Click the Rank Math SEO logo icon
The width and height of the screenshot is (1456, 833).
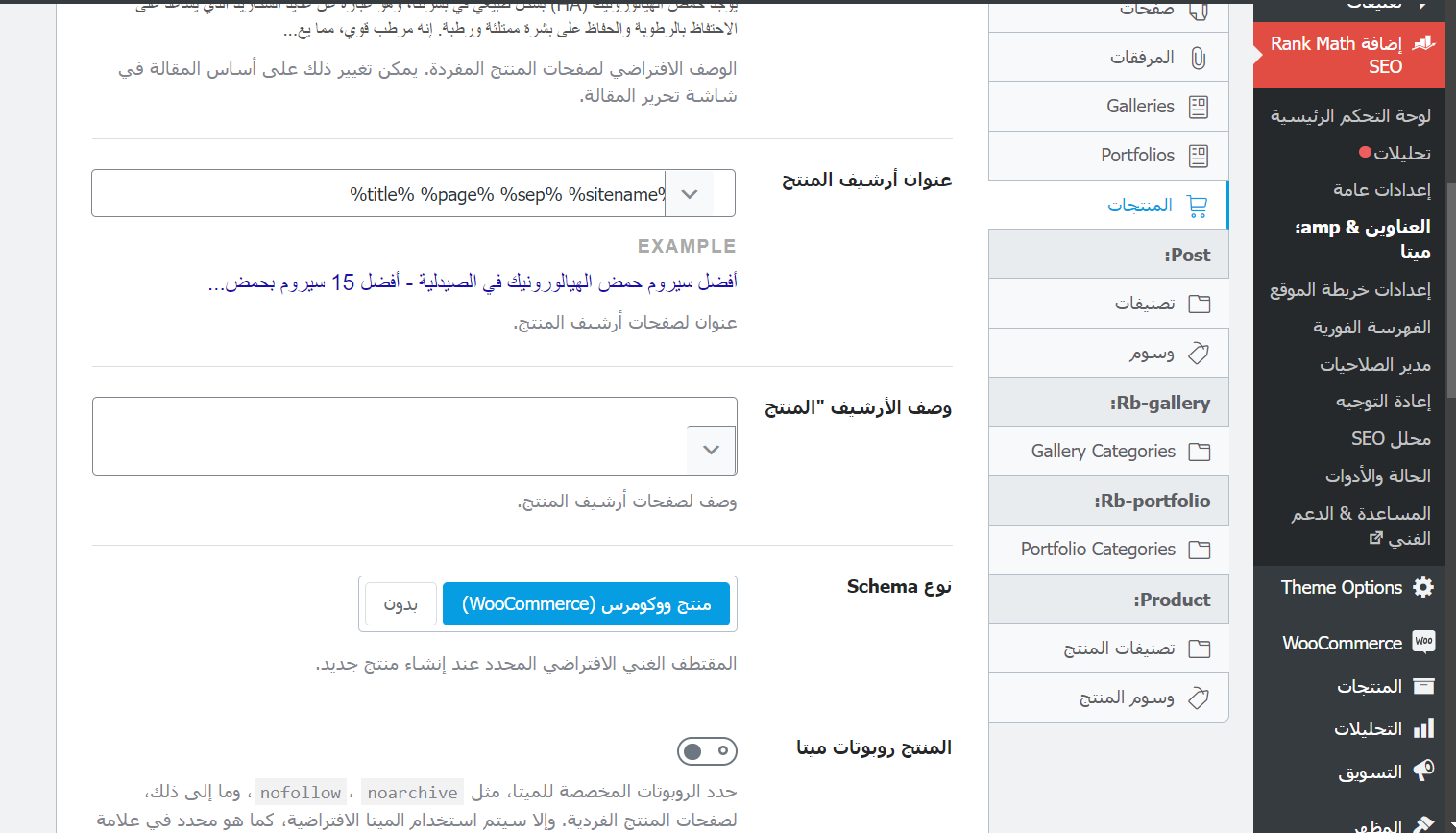[x=1423, y=43]
